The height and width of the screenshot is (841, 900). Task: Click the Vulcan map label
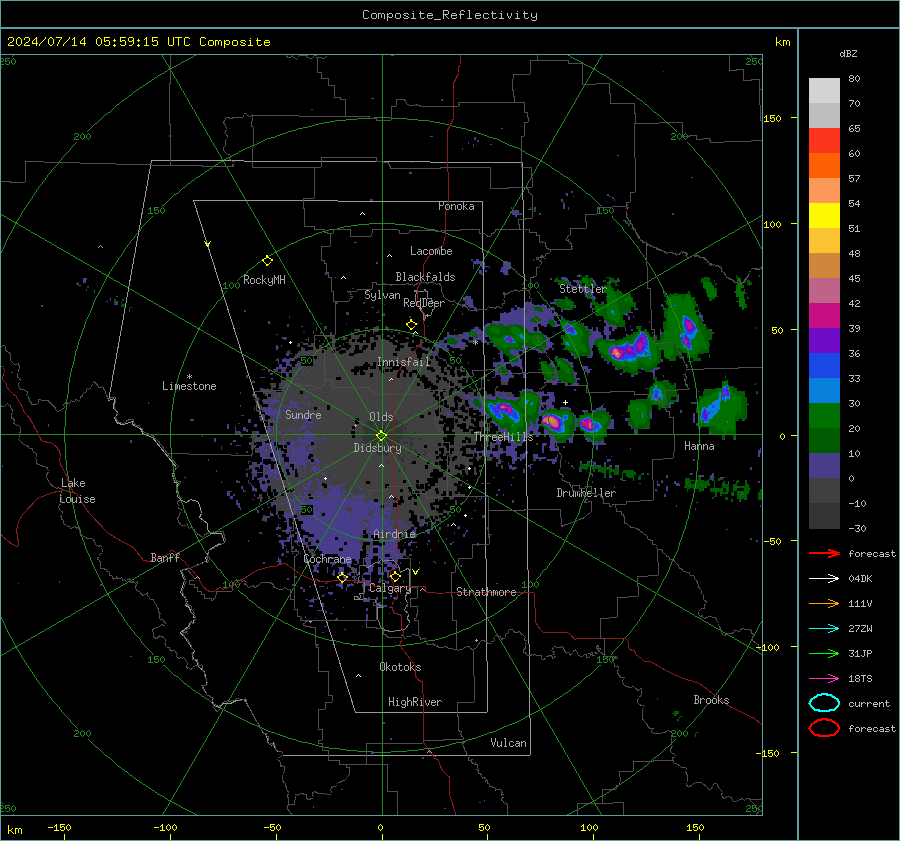508,743
